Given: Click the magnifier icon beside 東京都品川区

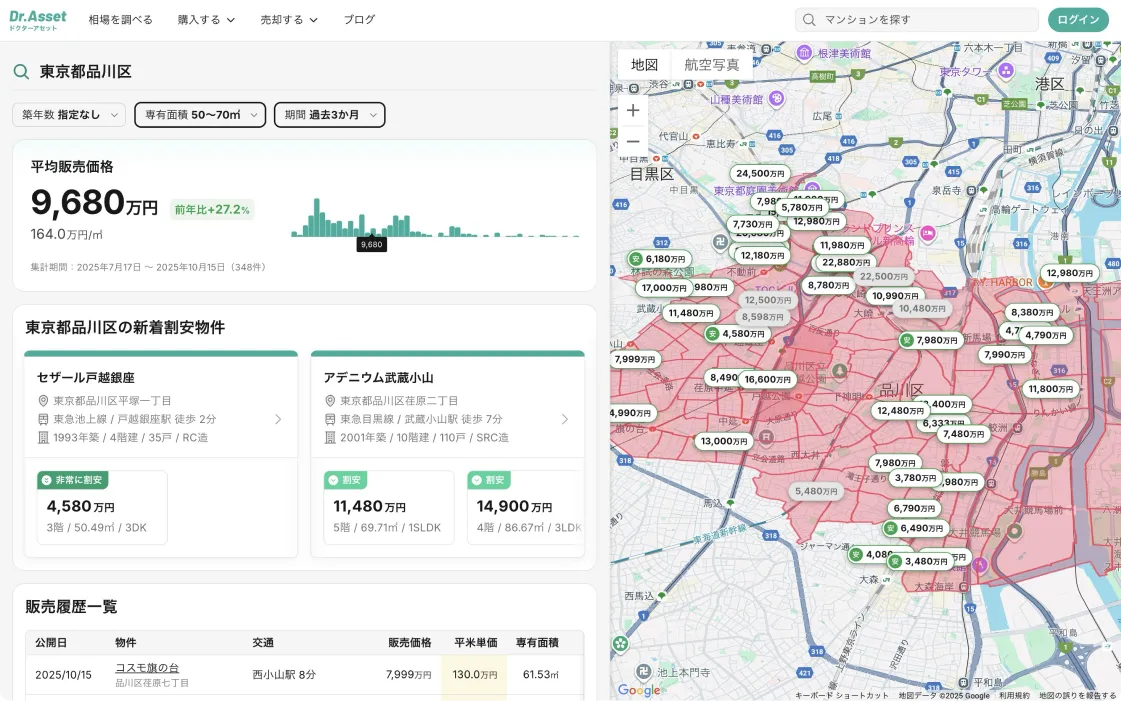Looking at the screenshot, I should point(21,71).
